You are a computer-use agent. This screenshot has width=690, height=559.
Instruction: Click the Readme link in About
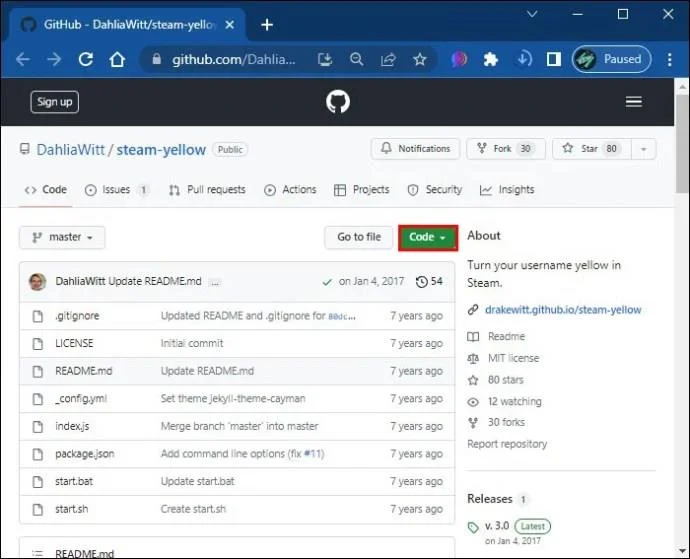pyautogui.click(x=506, y=337)
